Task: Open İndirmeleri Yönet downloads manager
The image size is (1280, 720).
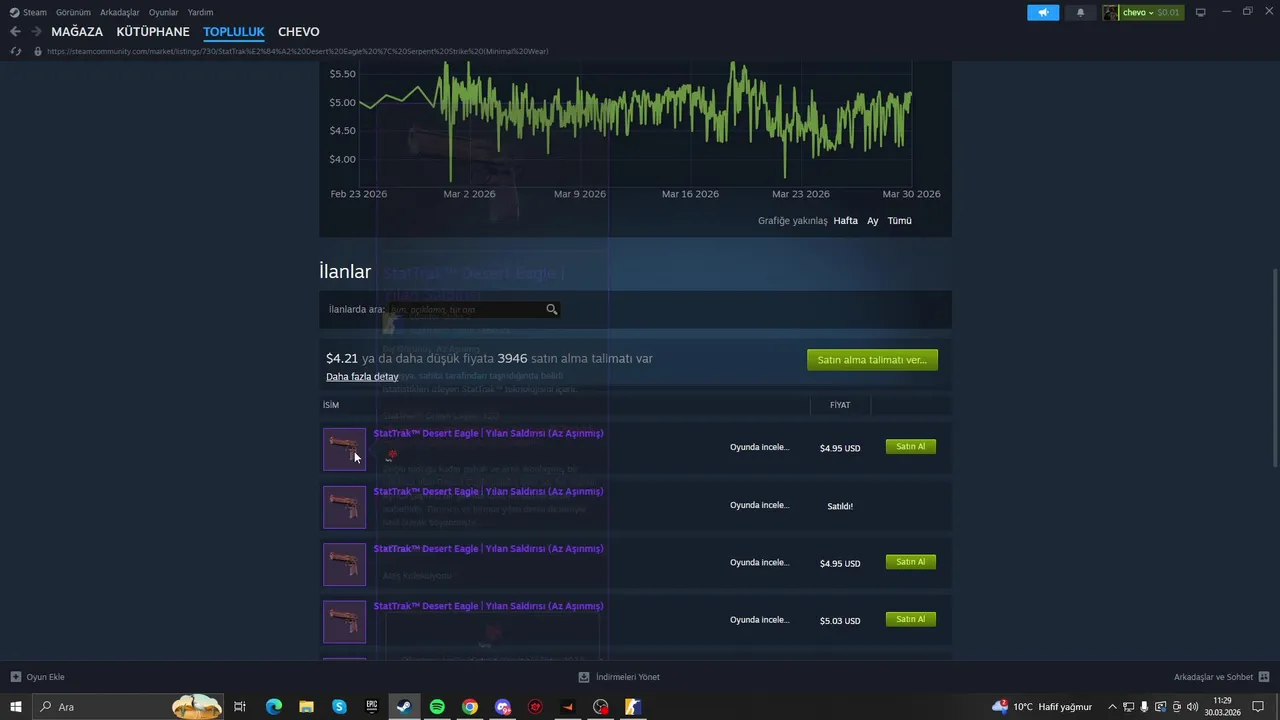Action: pos(619,677)
